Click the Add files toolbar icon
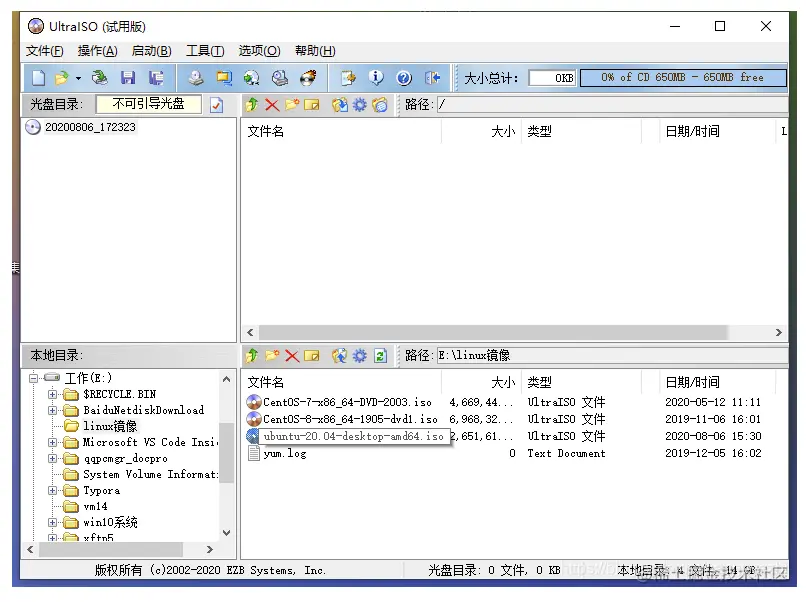806x602 pixels. 348,78
